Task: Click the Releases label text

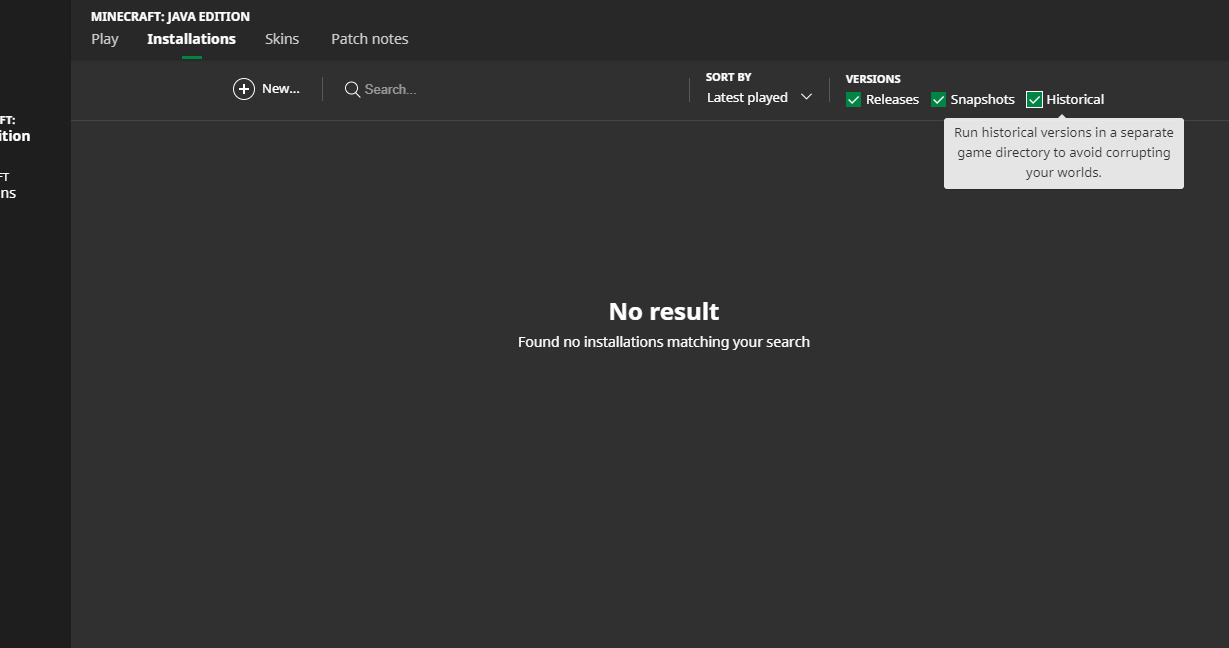Action: pyautogui.click(x=892, y=99)
